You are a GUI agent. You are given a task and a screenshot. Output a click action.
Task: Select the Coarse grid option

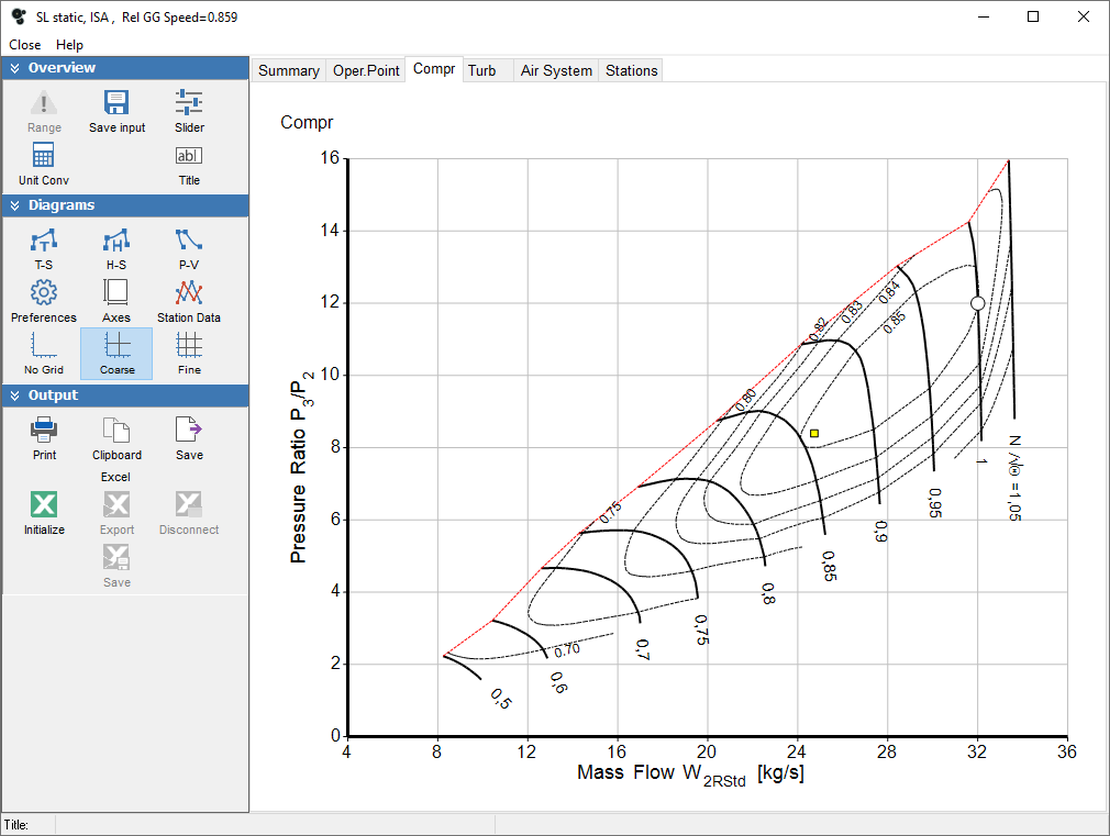[x=117, y=353]
